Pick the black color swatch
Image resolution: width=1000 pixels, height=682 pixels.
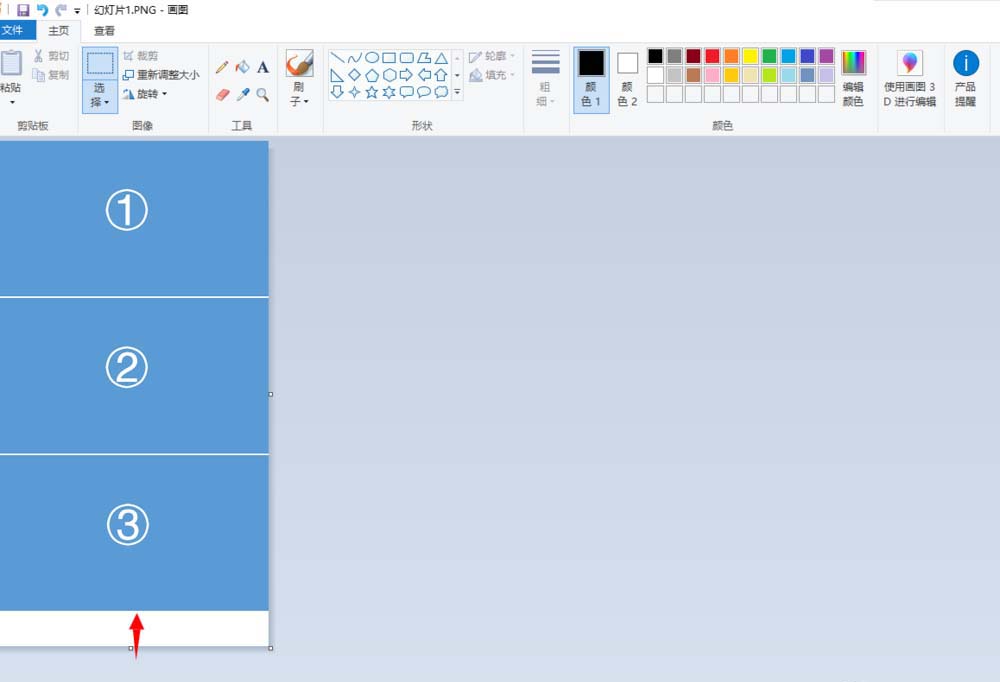click(x=655, y=56)
